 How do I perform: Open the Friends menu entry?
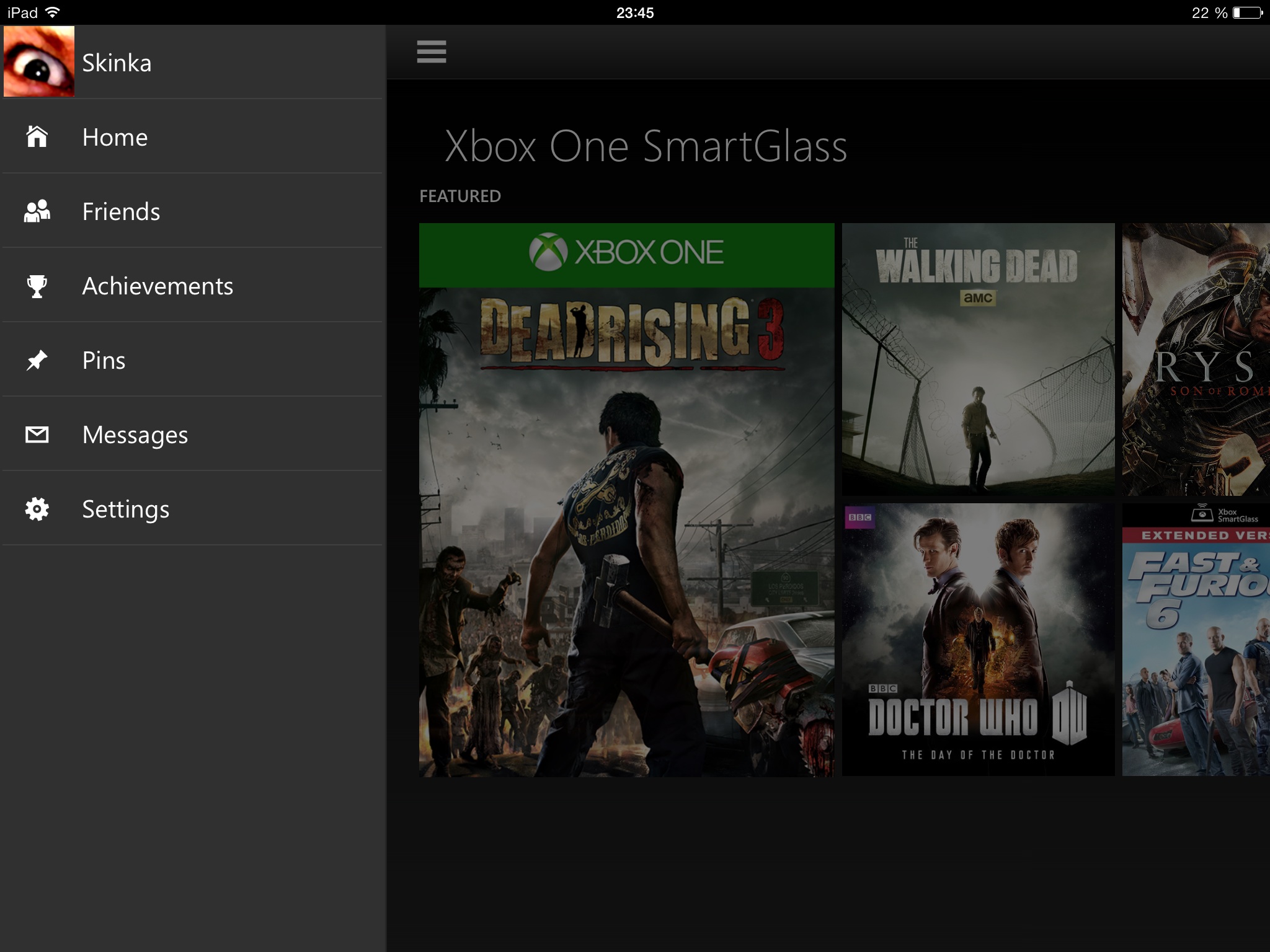(x=192, y=211)
